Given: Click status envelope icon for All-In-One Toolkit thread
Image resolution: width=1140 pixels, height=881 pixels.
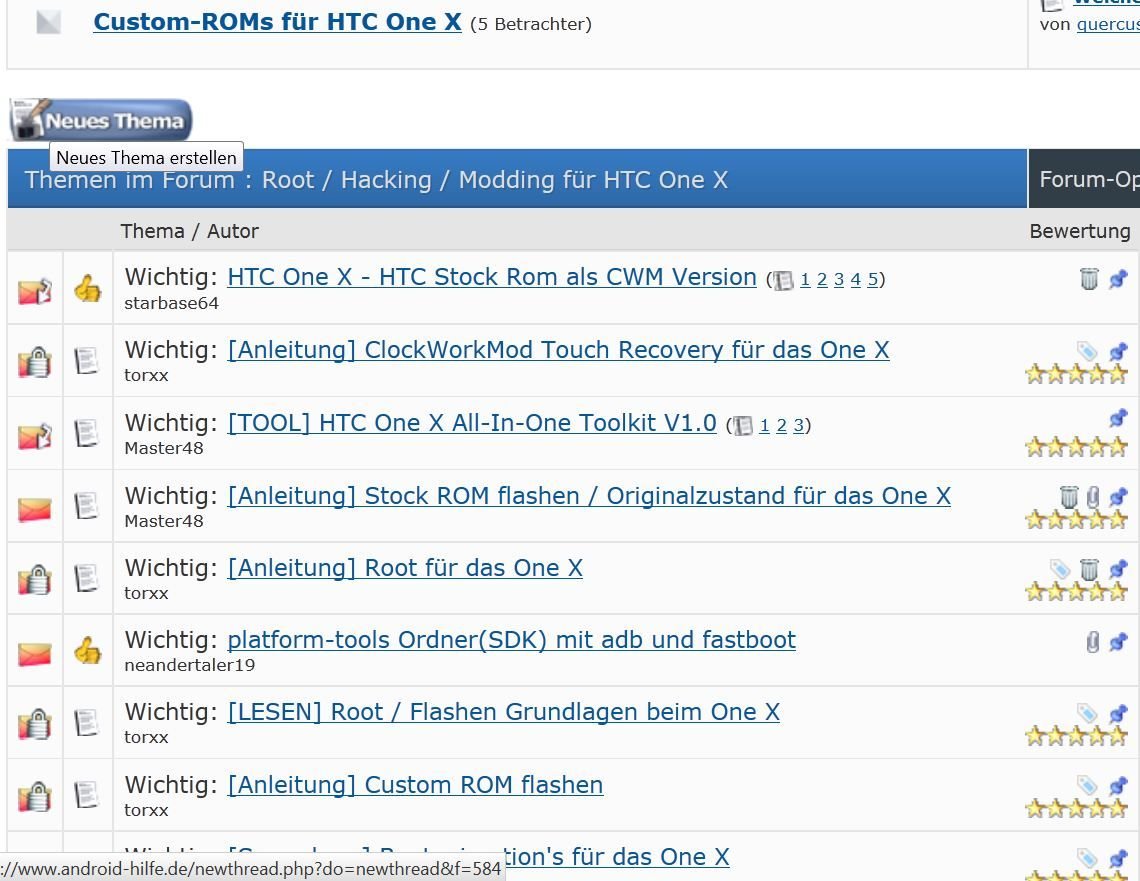Looking at the screenshot, I should [x=35, y=435].
